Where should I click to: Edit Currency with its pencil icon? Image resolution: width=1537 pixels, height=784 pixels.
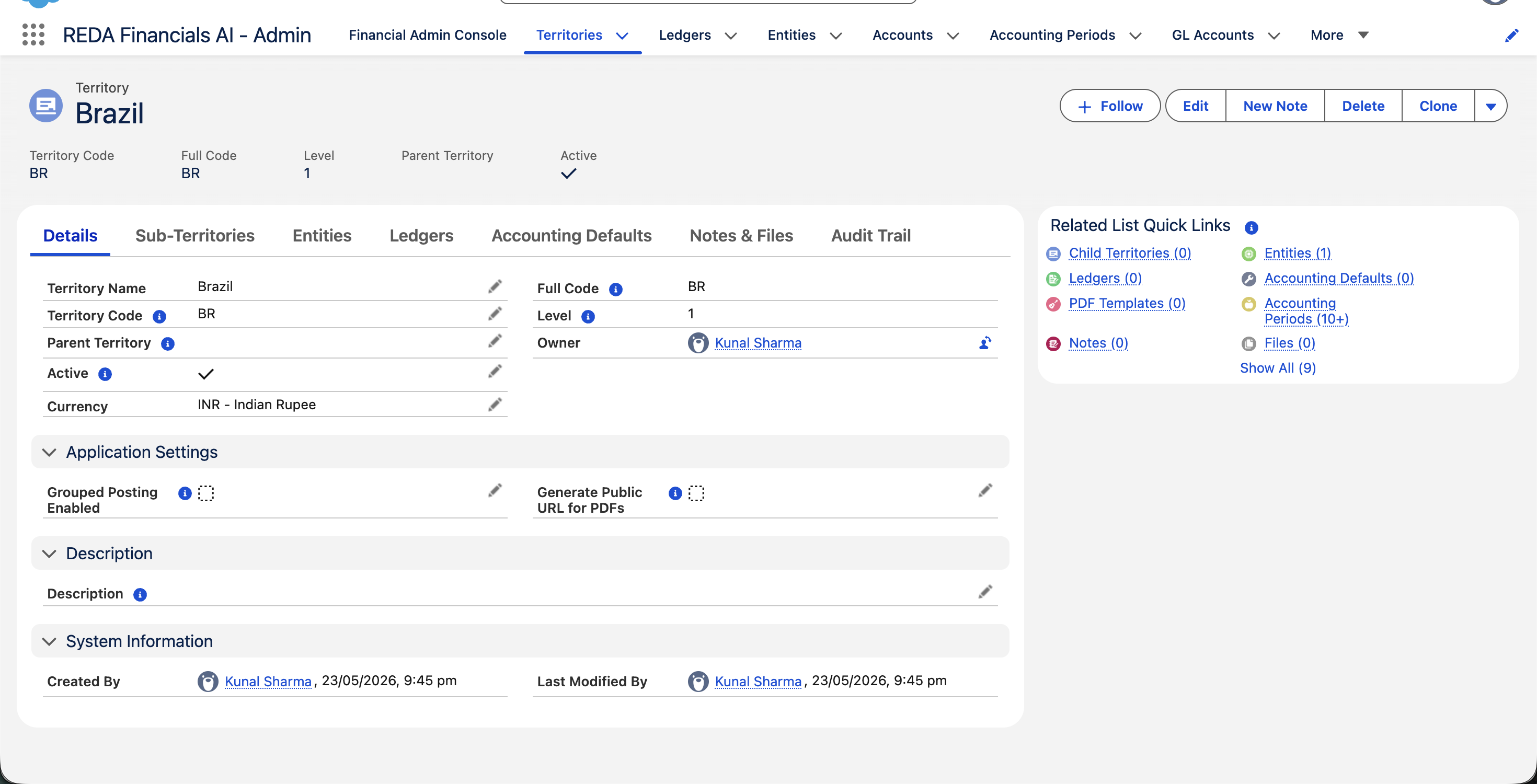coord(495,405)
